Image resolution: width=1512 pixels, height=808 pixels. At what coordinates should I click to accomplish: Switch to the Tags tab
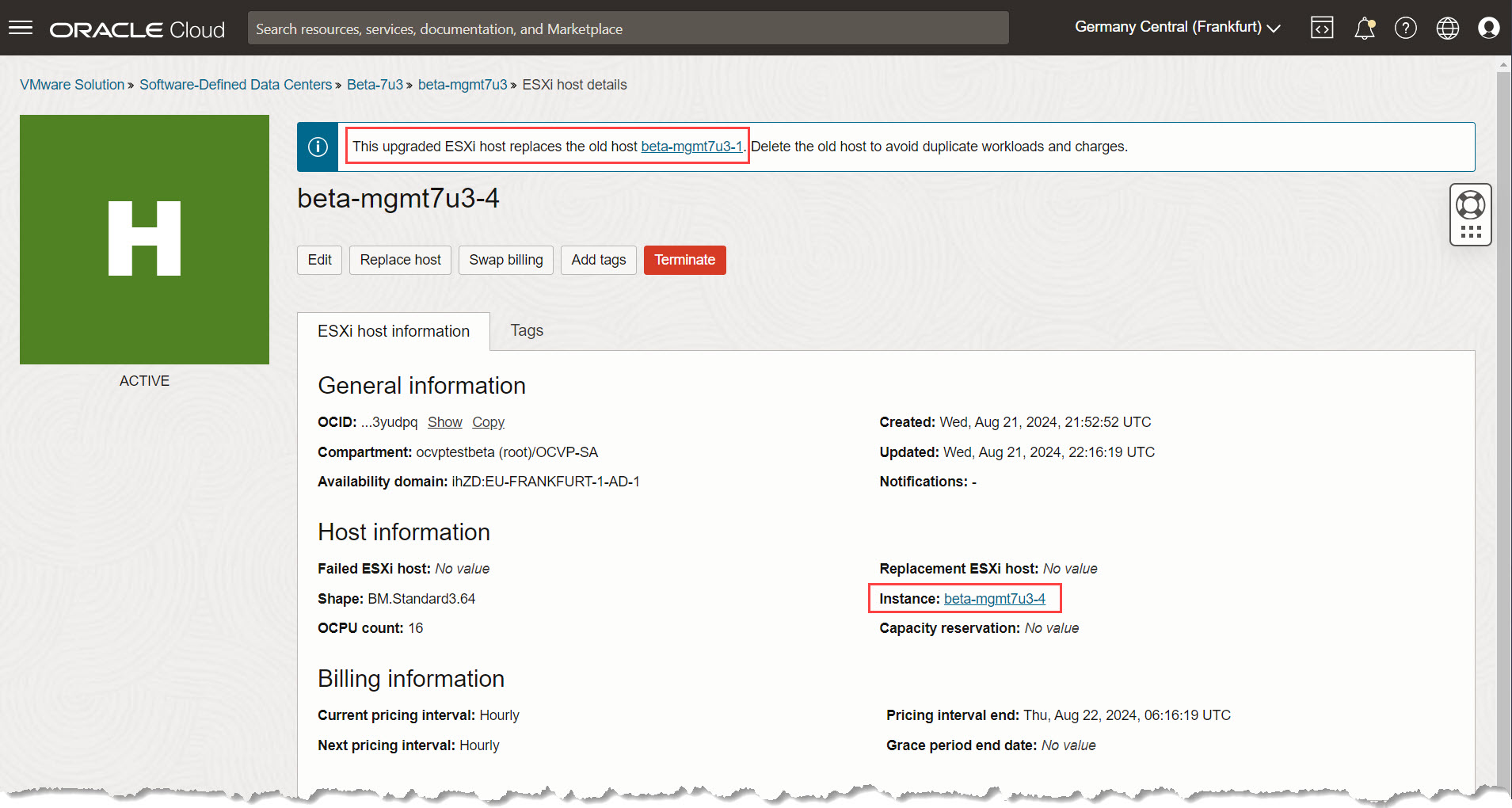click(x=527, y=330)
